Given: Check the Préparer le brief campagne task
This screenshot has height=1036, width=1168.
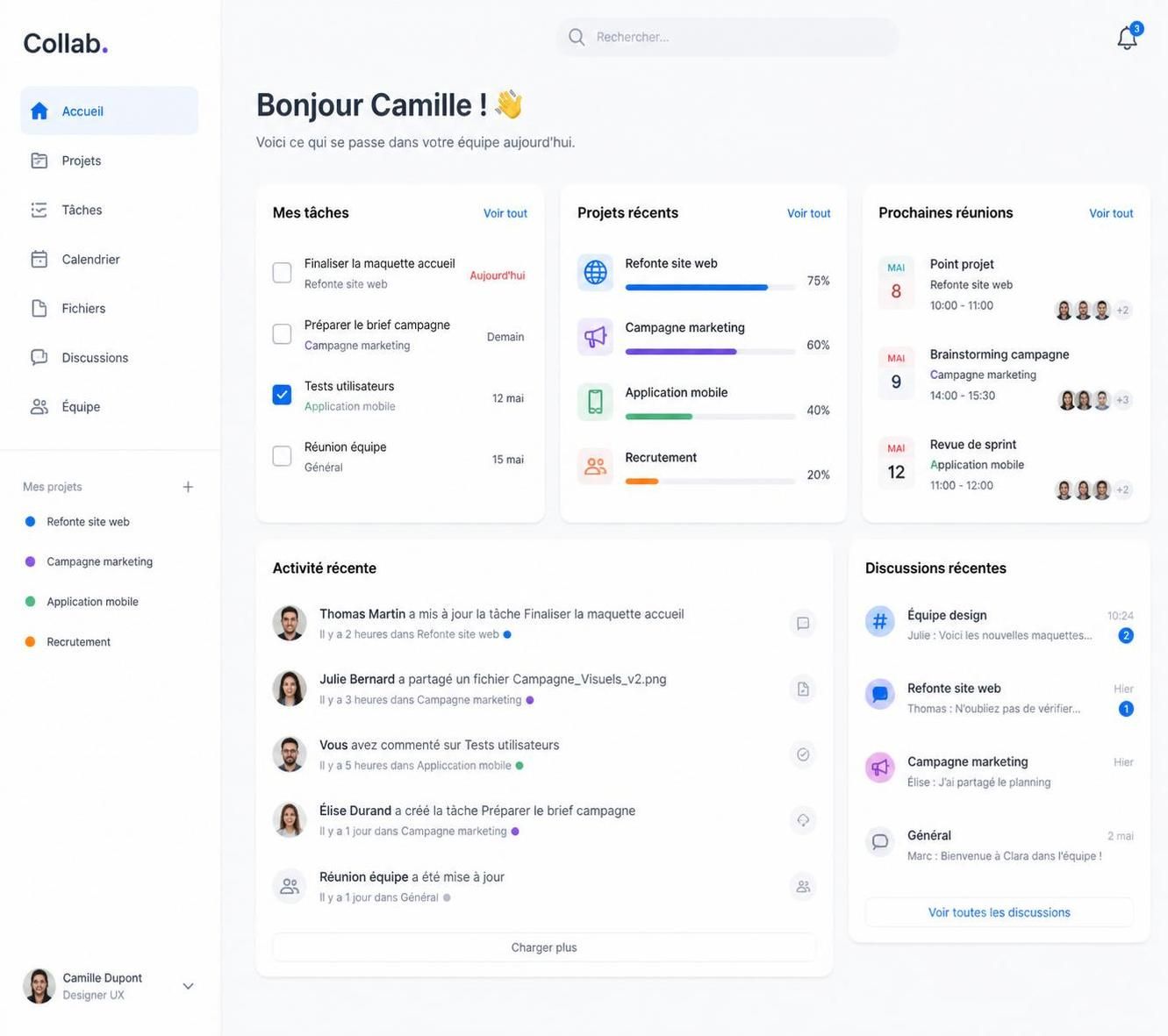Looking at the screenshot, I should tap(282, 334).
